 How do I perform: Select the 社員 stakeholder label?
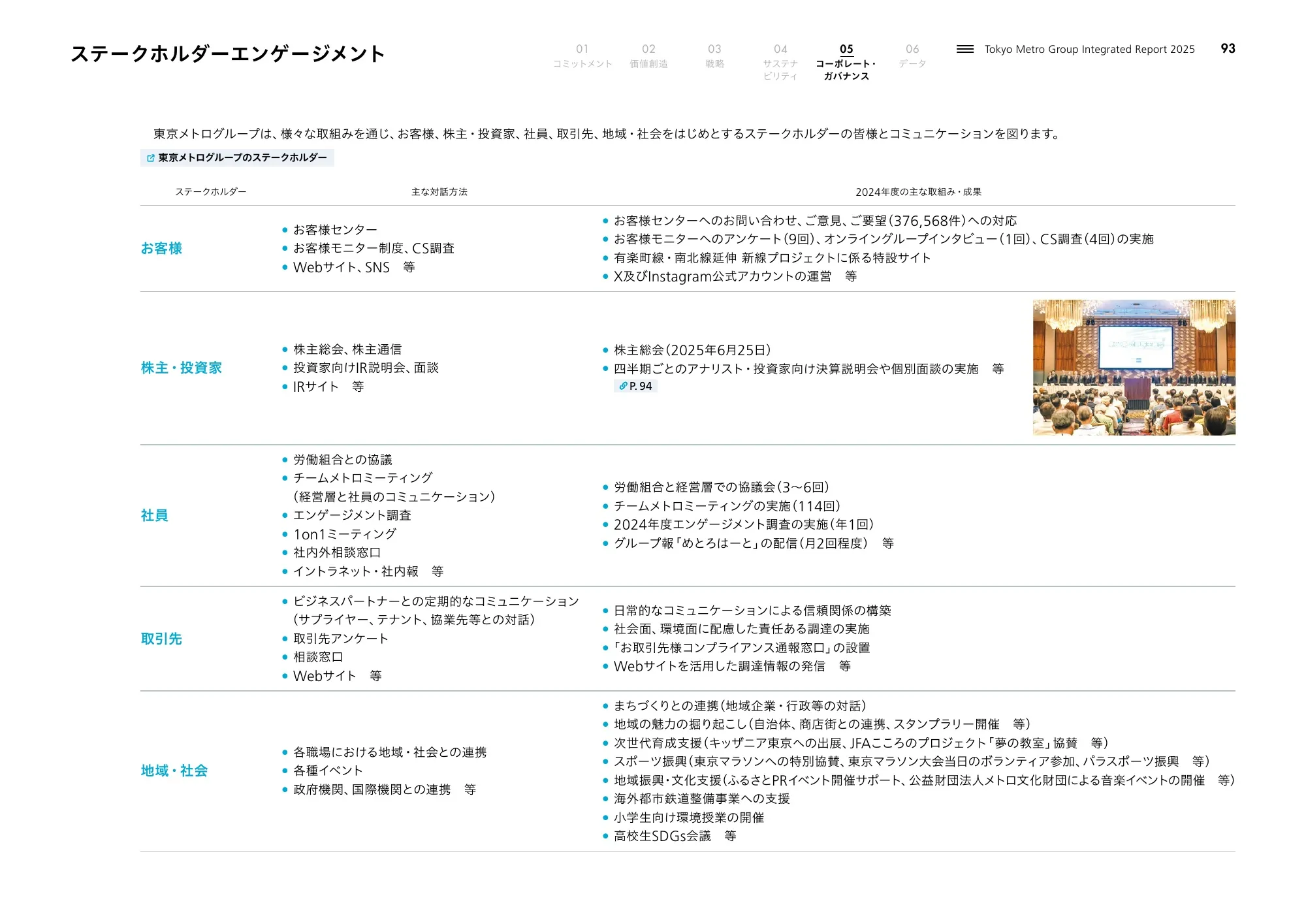tap(155, 515)
